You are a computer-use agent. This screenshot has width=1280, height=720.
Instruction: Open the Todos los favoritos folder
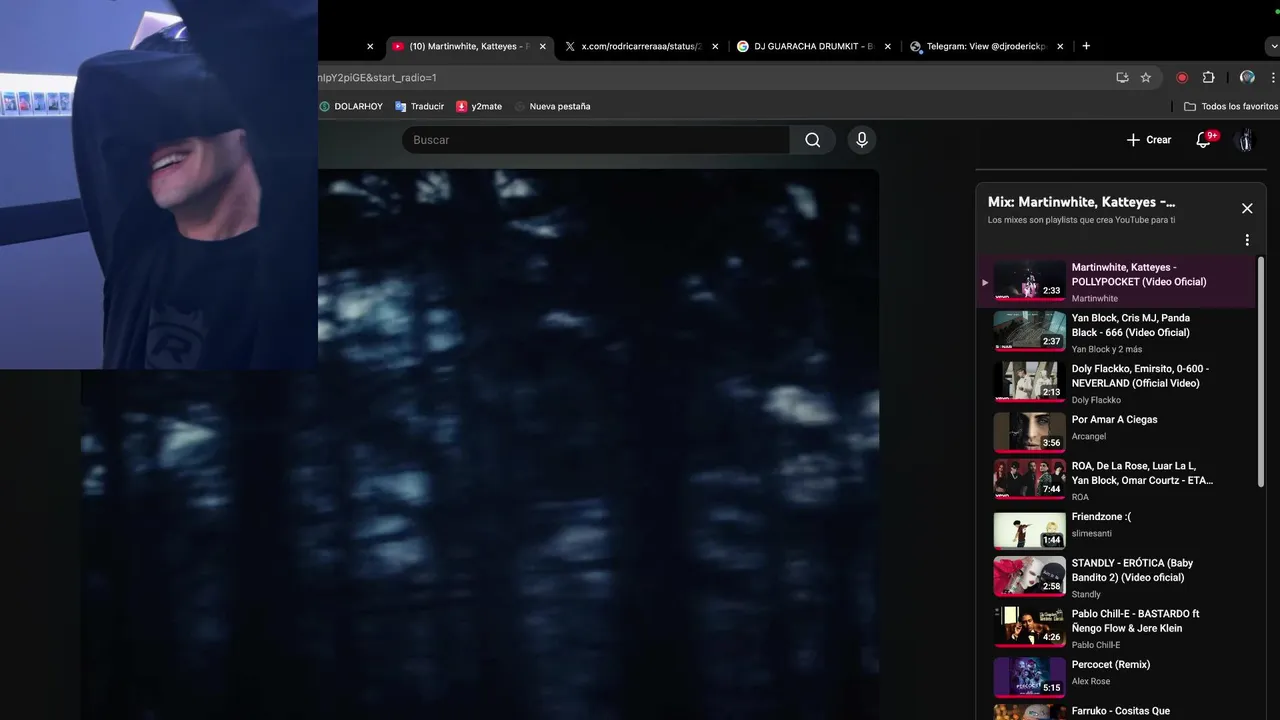point(1231,106)
